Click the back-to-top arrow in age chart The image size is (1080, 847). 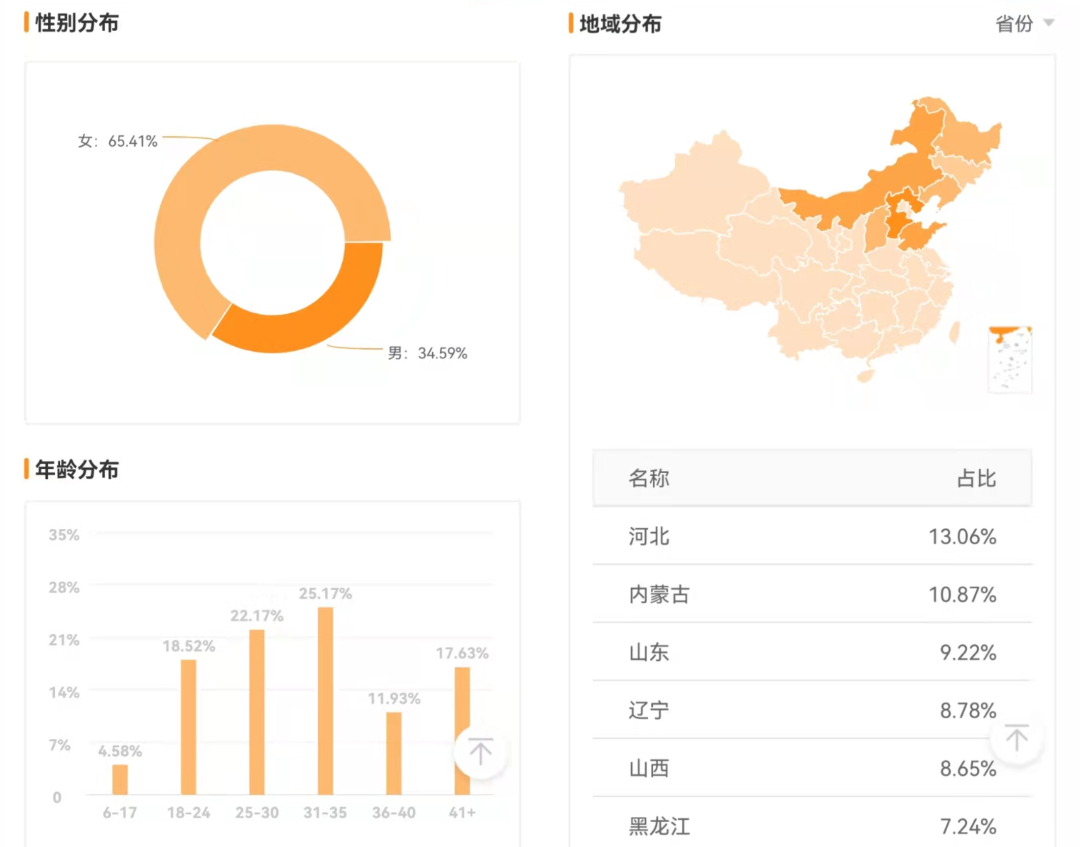480,752
